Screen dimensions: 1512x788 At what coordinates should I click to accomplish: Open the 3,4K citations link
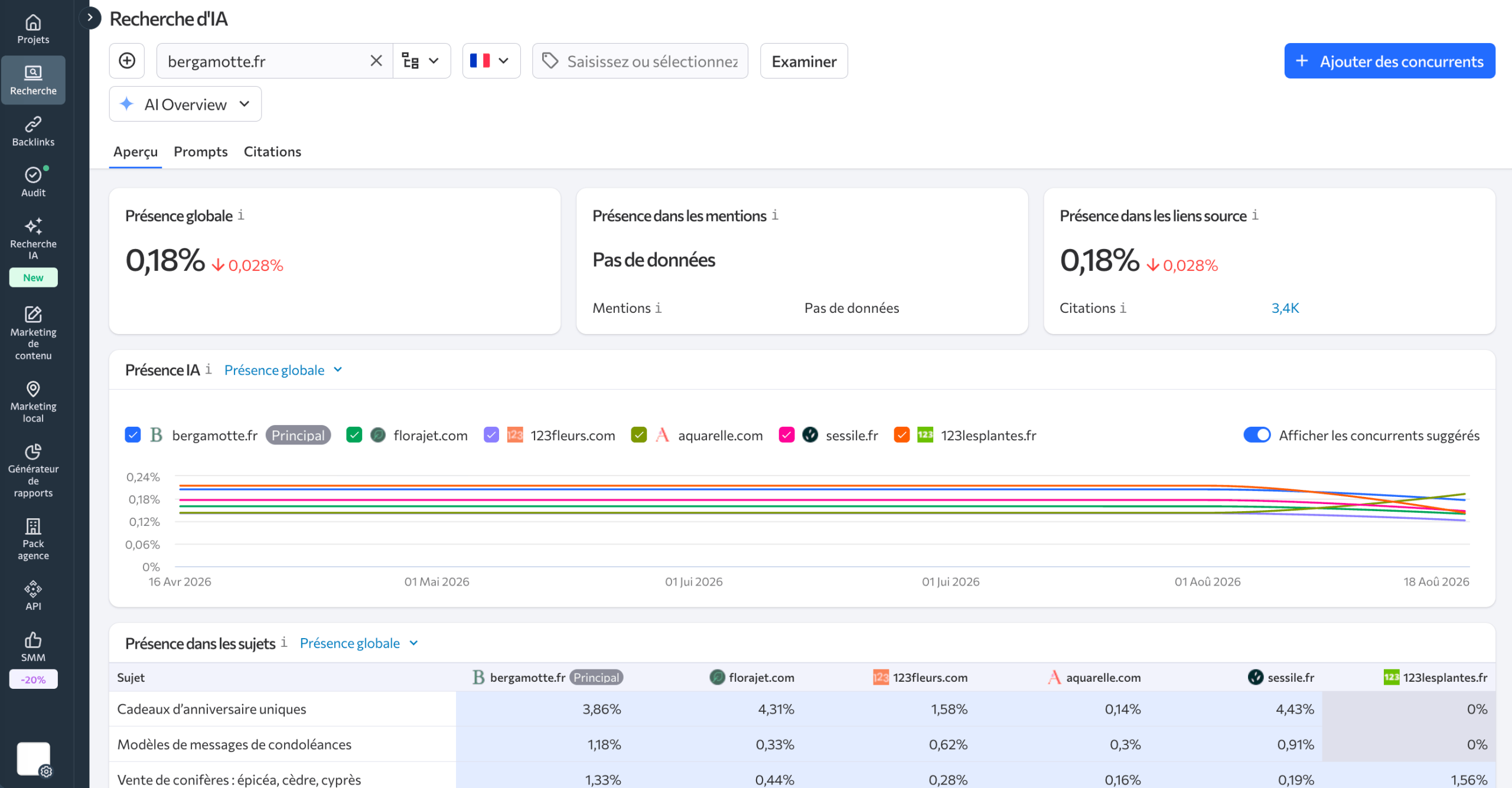tap(1285, 308)
